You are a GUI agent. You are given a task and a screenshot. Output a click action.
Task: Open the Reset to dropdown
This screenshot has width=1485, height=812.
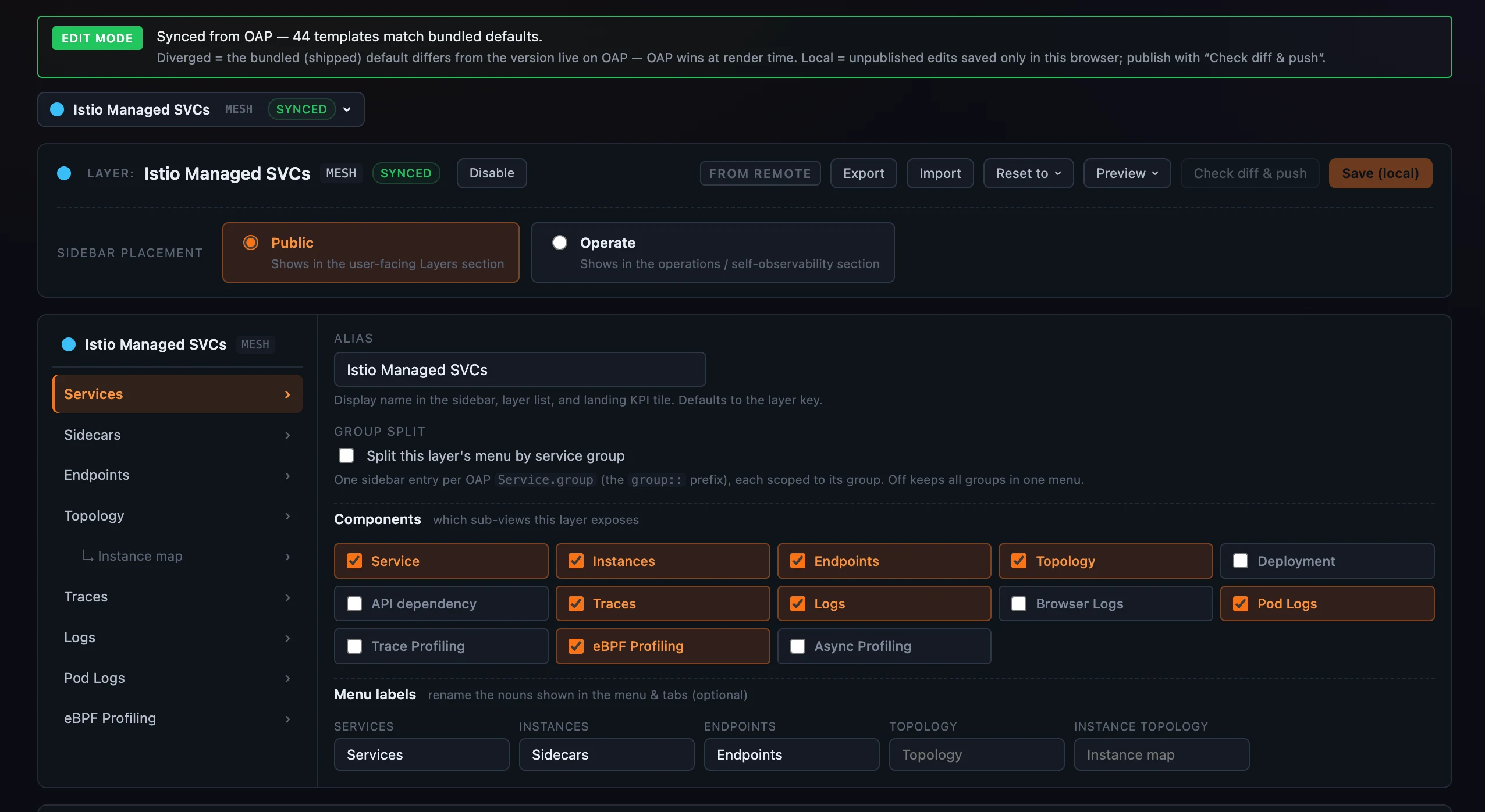tap(1028, 173)
